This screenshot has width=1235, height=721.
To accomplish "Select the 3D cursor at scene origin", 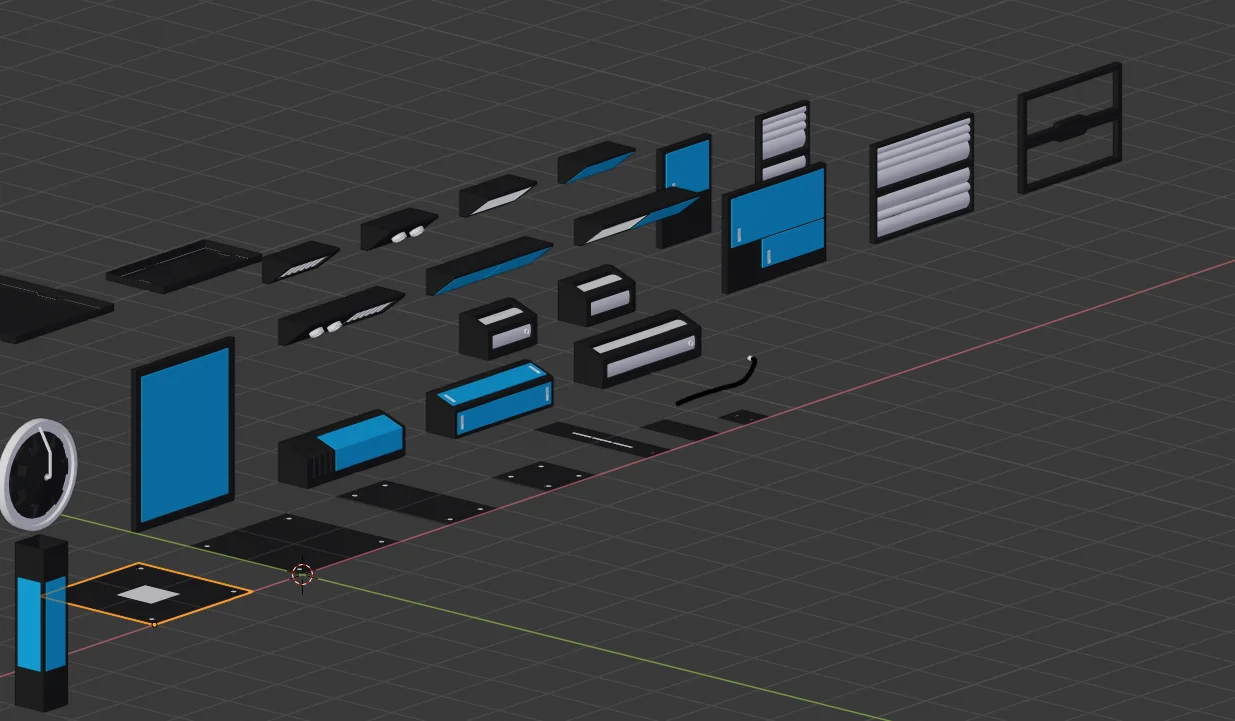I will 301,575.
